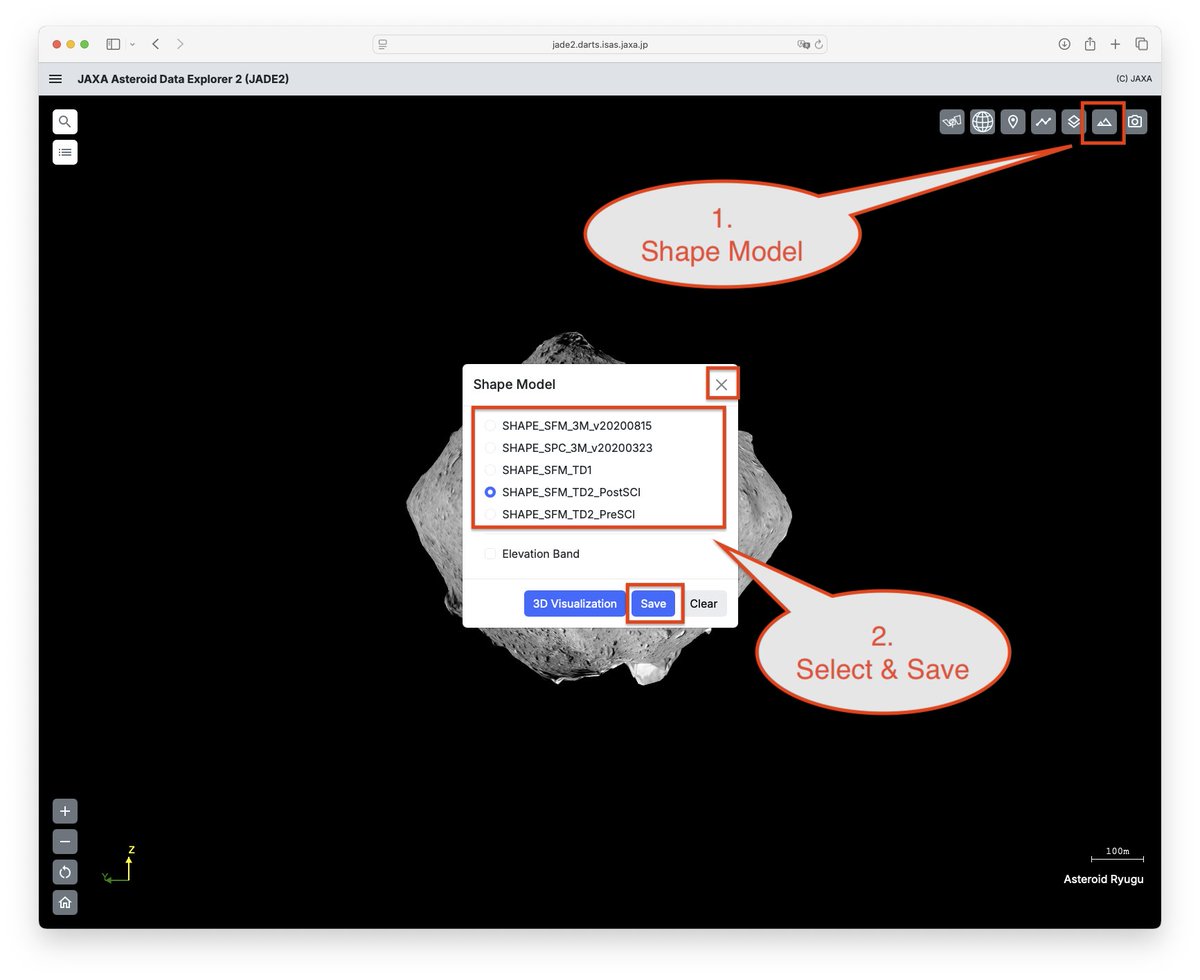Click the home view icon
The width and height of the screenshot is (1200, 980).
65,903
